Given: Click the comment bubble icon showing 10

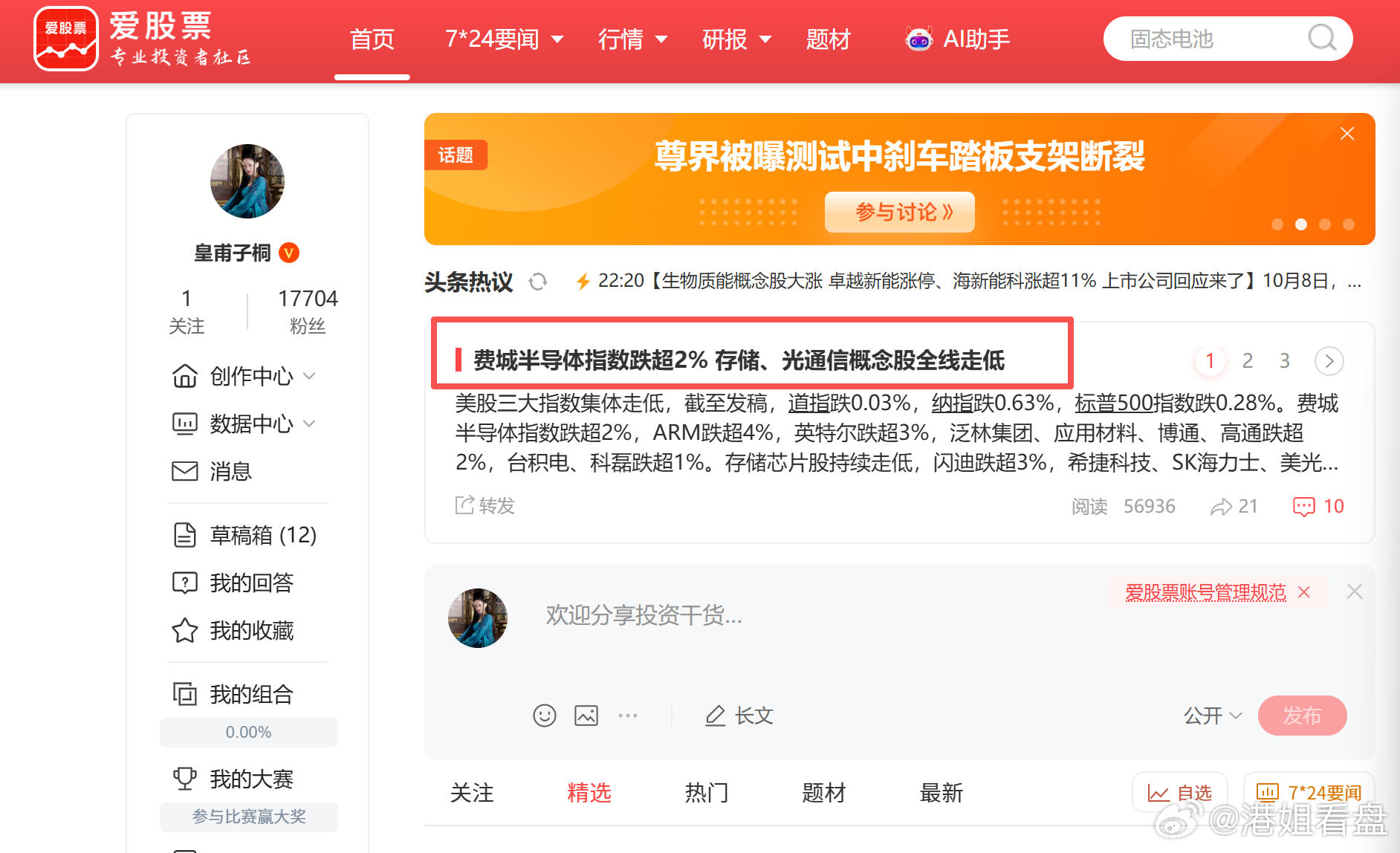Looking at the screenshot, I should coord(1304,507).
